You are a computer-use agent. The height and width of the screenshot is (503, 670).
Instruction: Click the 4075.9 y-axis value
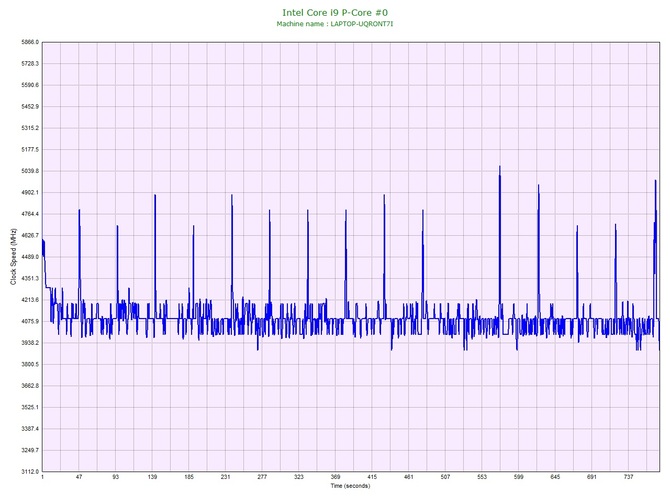[30, 321]
